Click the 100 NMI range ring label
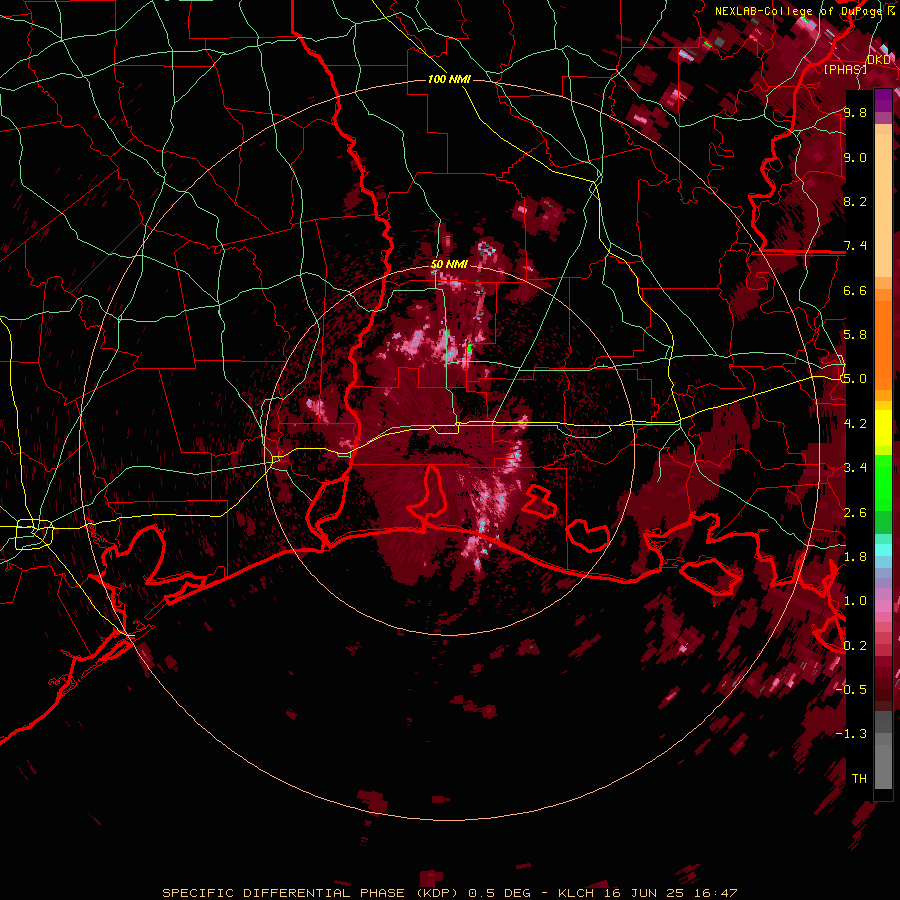The height and width of the screenshot is (900, 900). 449,79
